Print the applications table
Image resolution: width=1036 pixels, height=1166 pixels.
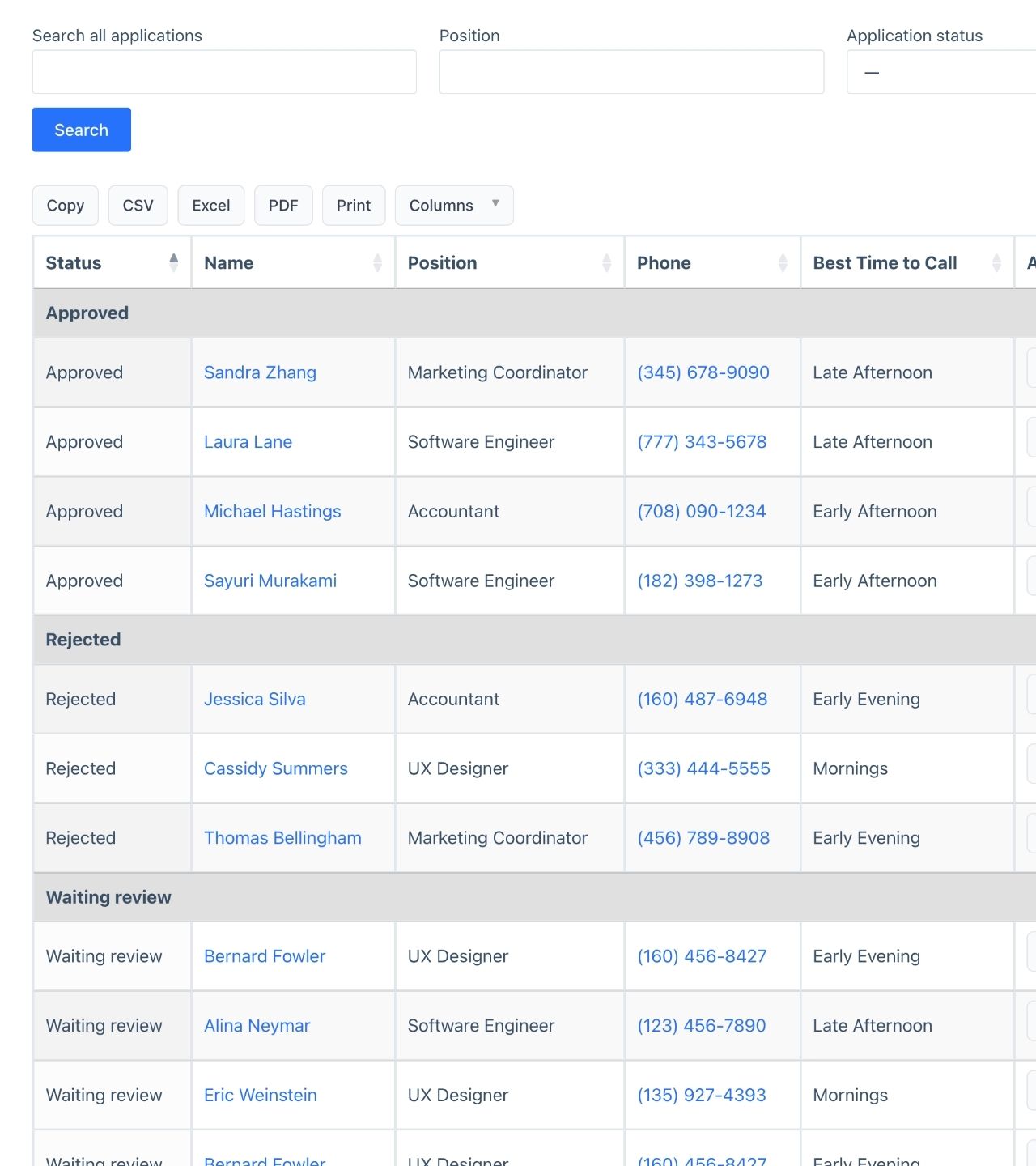[x=353, y=206]
